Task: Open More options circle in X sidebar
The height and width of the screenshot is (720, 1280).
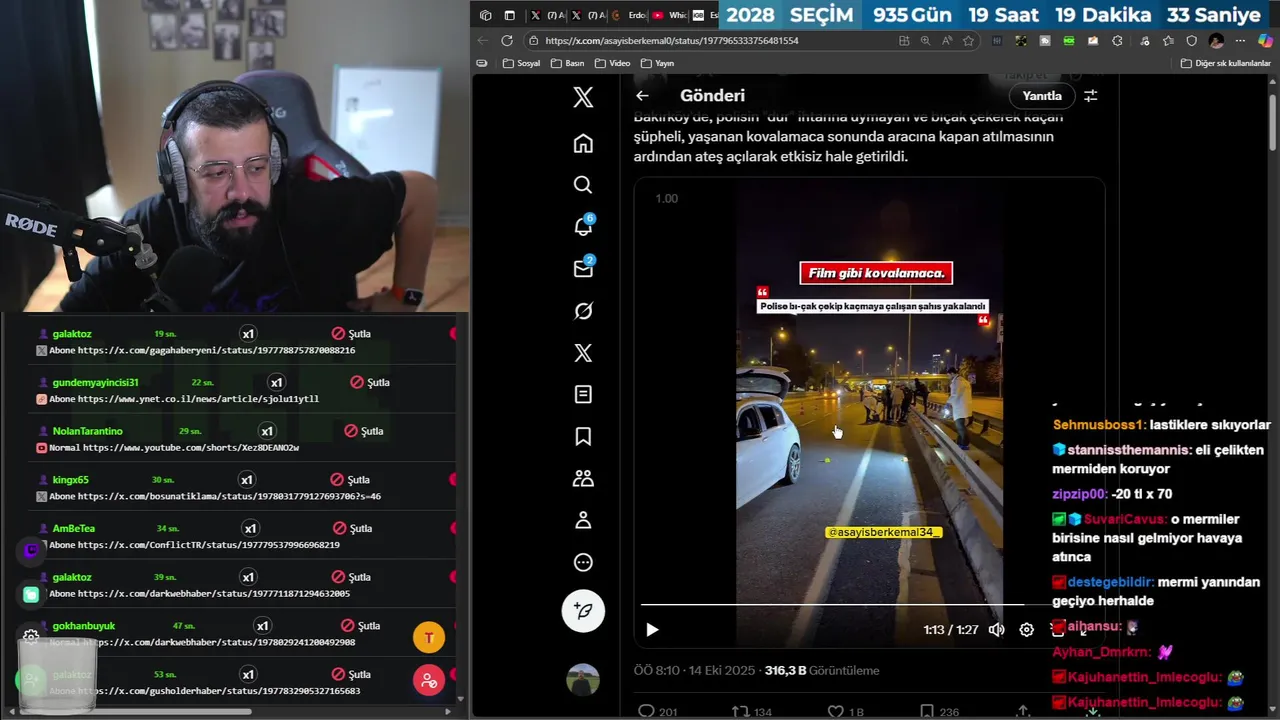Action: pyautogui.click(x=583, y=562)
